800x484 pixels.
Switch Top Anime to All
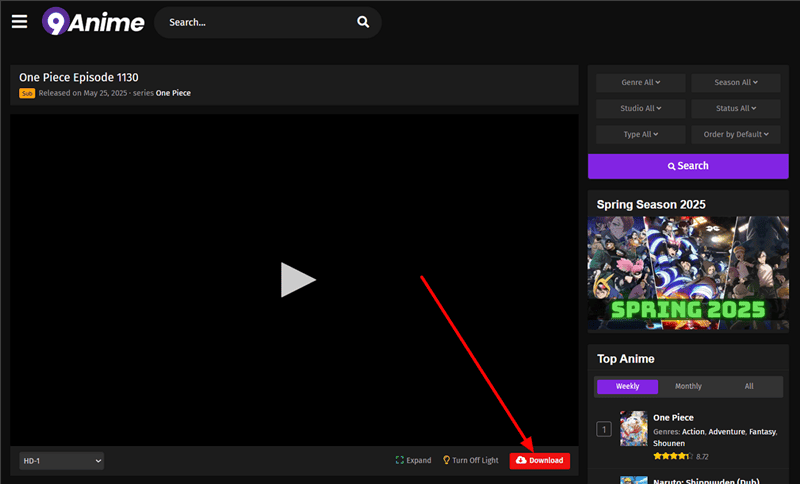tap(749, 387)
